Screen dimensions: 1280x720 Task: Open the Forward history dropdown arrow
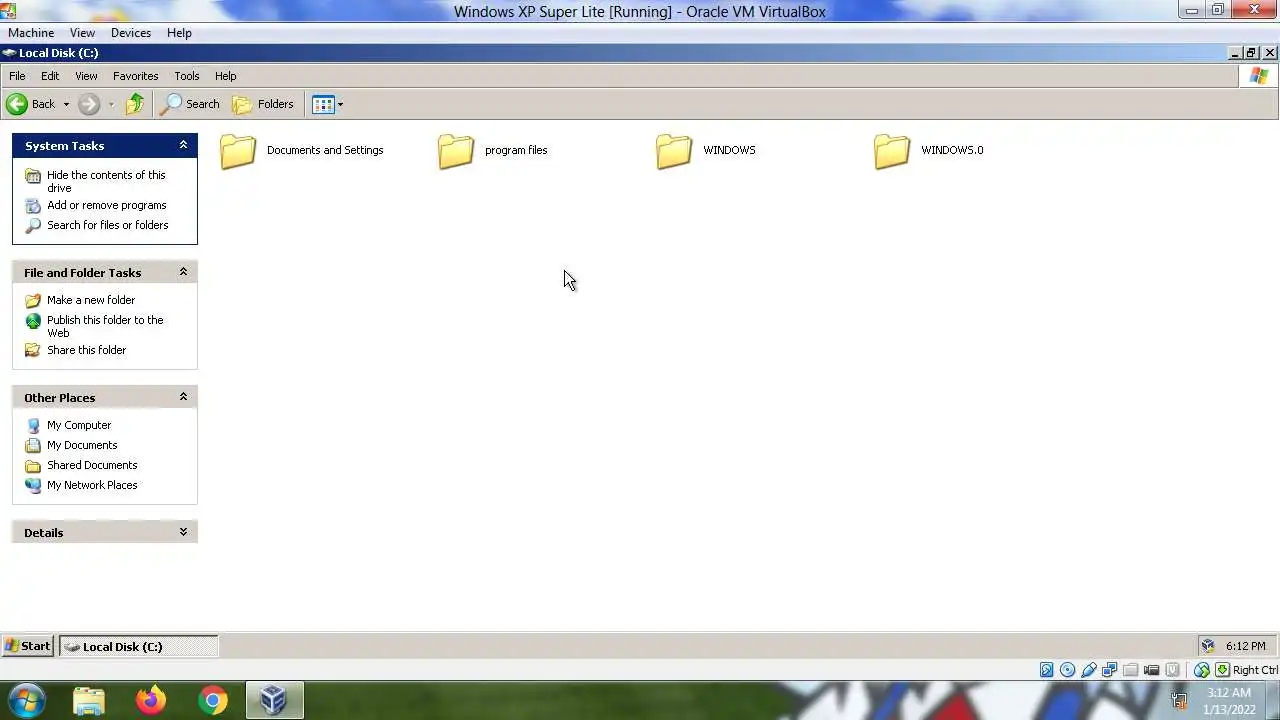click(x=111, y=104)
